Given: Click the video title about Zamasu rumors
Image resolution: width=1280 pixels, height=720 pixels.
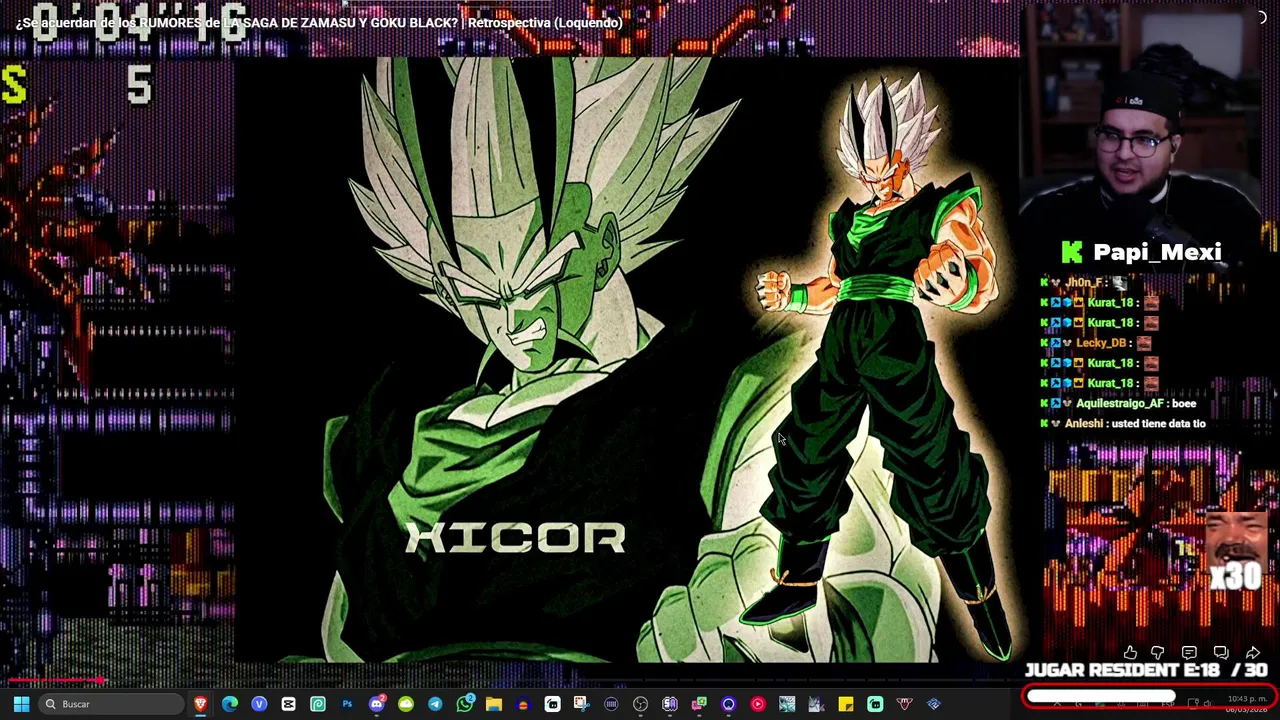Looking at the screenshot, I should [319, 22].
